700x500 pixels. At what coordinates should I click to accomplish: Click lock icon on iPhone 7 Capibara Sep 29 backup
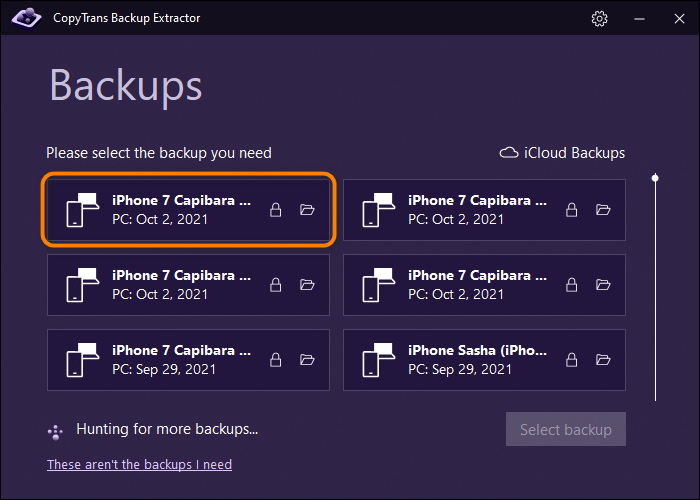click(275, 360)
